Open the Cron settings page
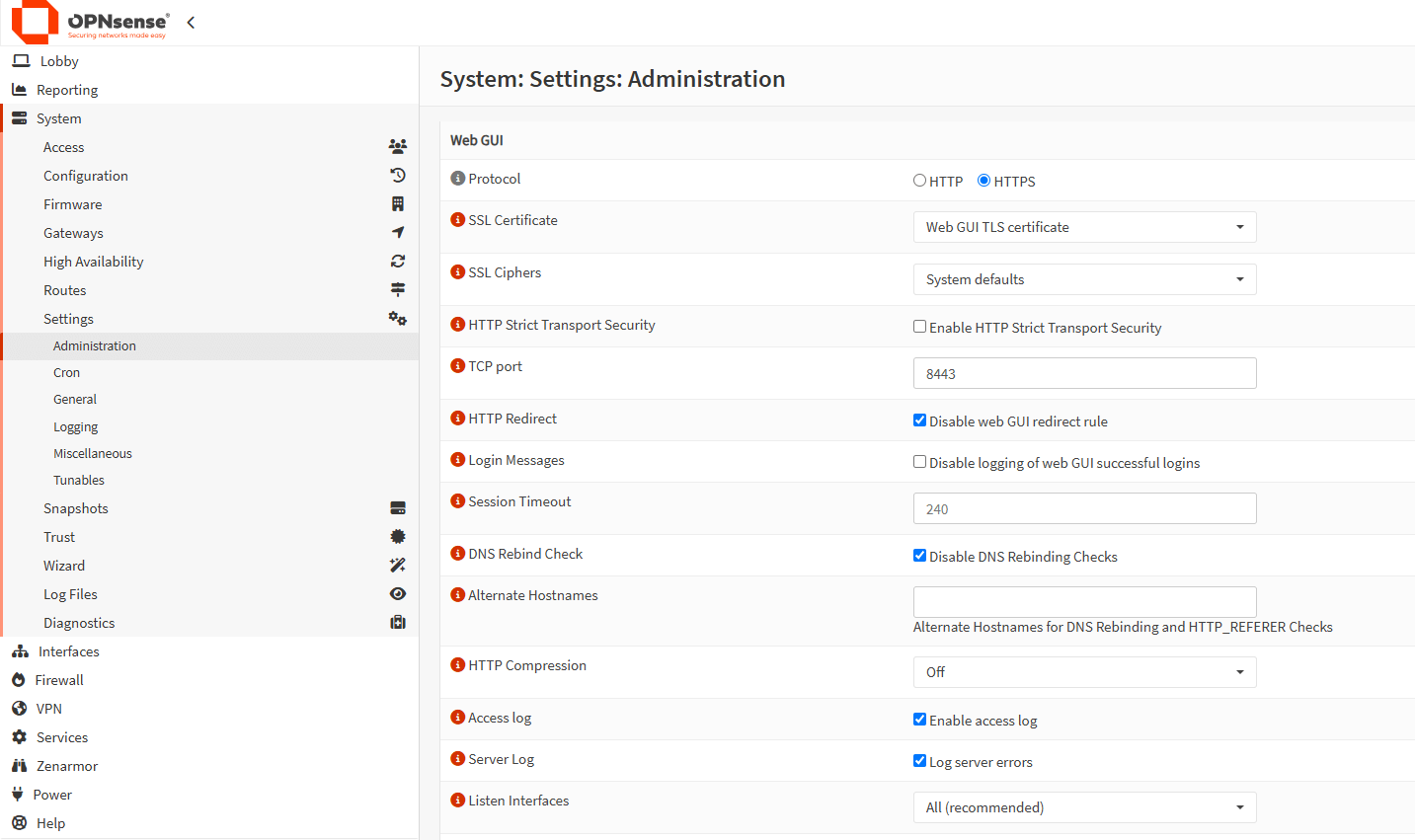 pos(66,372)
